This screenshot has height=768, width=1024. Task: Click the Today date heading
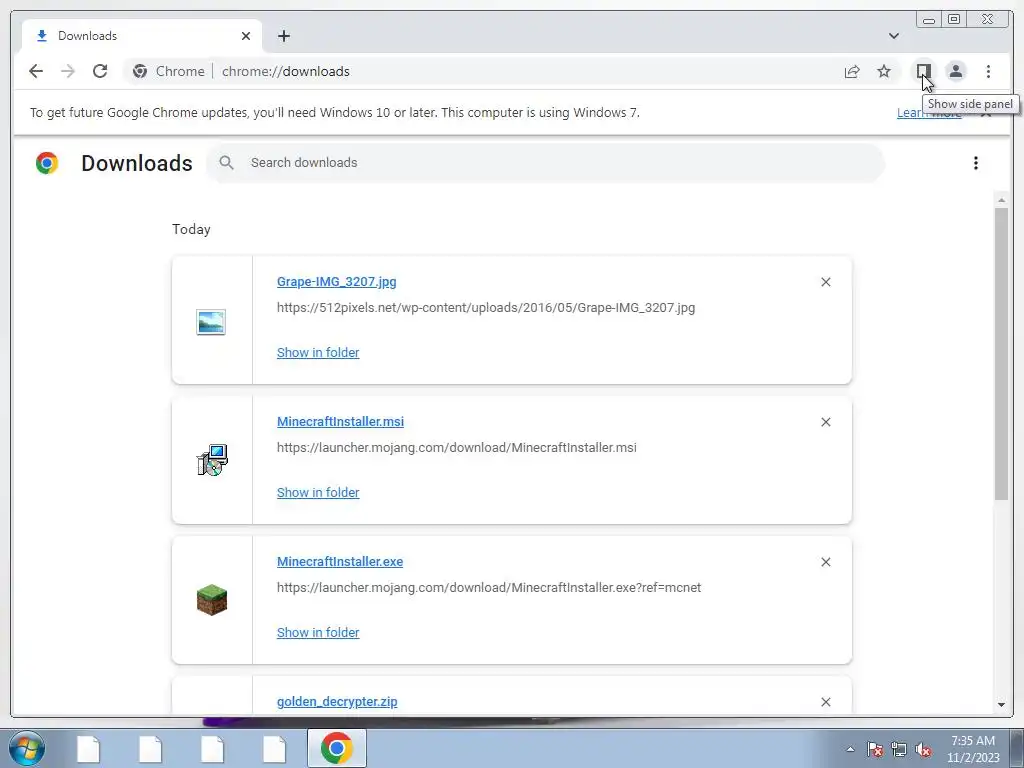191,229
